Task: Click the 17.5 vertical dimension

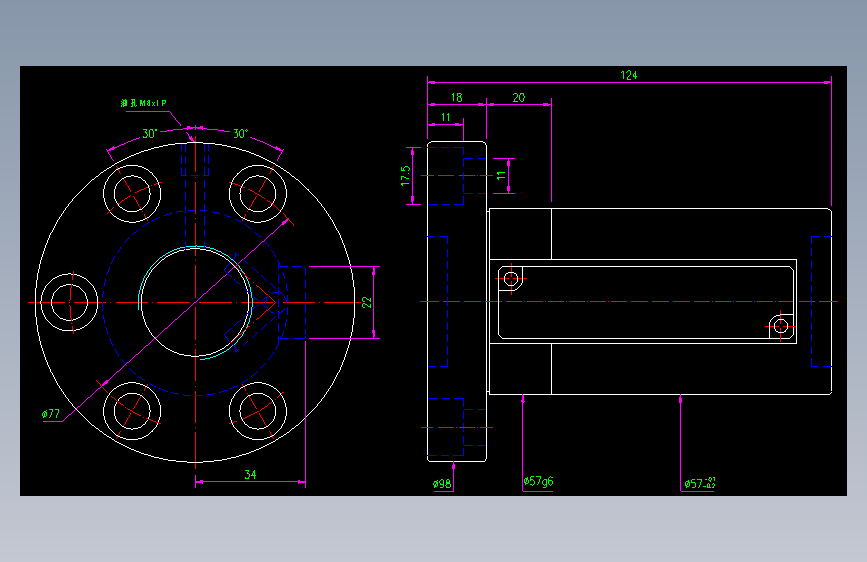Action: pyautogui.click(x=406, y=175)
